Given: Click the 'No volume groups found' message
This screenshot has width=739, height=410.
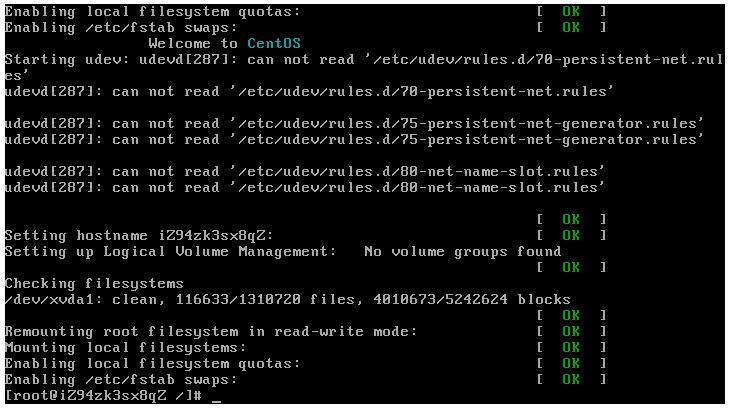Looking at the screenshot, I should (x=462, y=252).
